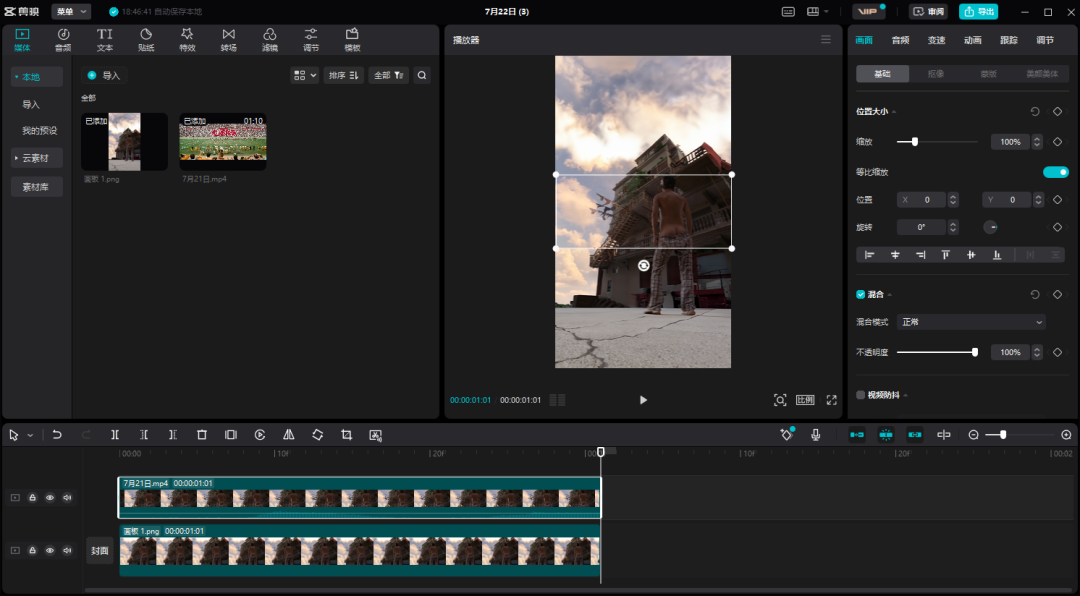1080x596 pixels.
Task: Add a keyframe for 缩放 scale
Action: point(1057,142)
